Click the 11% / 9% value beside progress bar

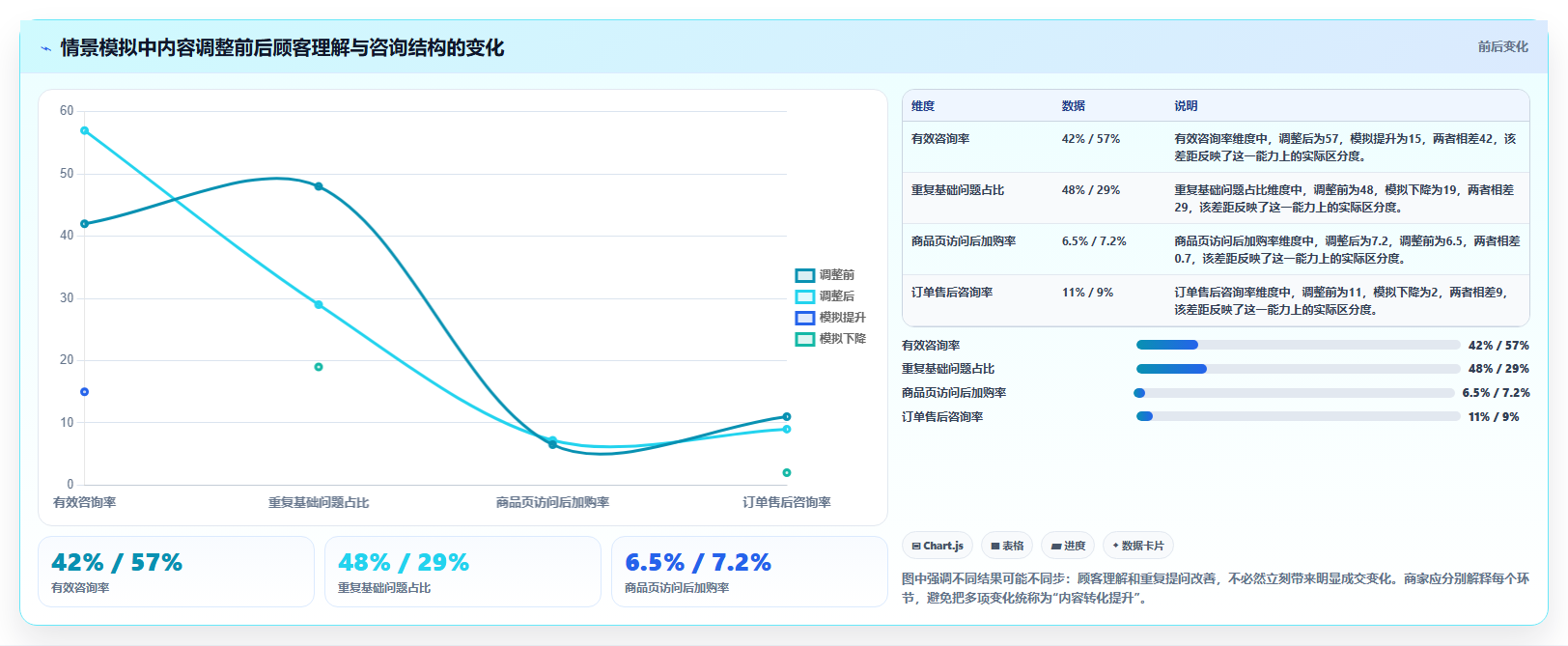click(x=1494, y=417)
